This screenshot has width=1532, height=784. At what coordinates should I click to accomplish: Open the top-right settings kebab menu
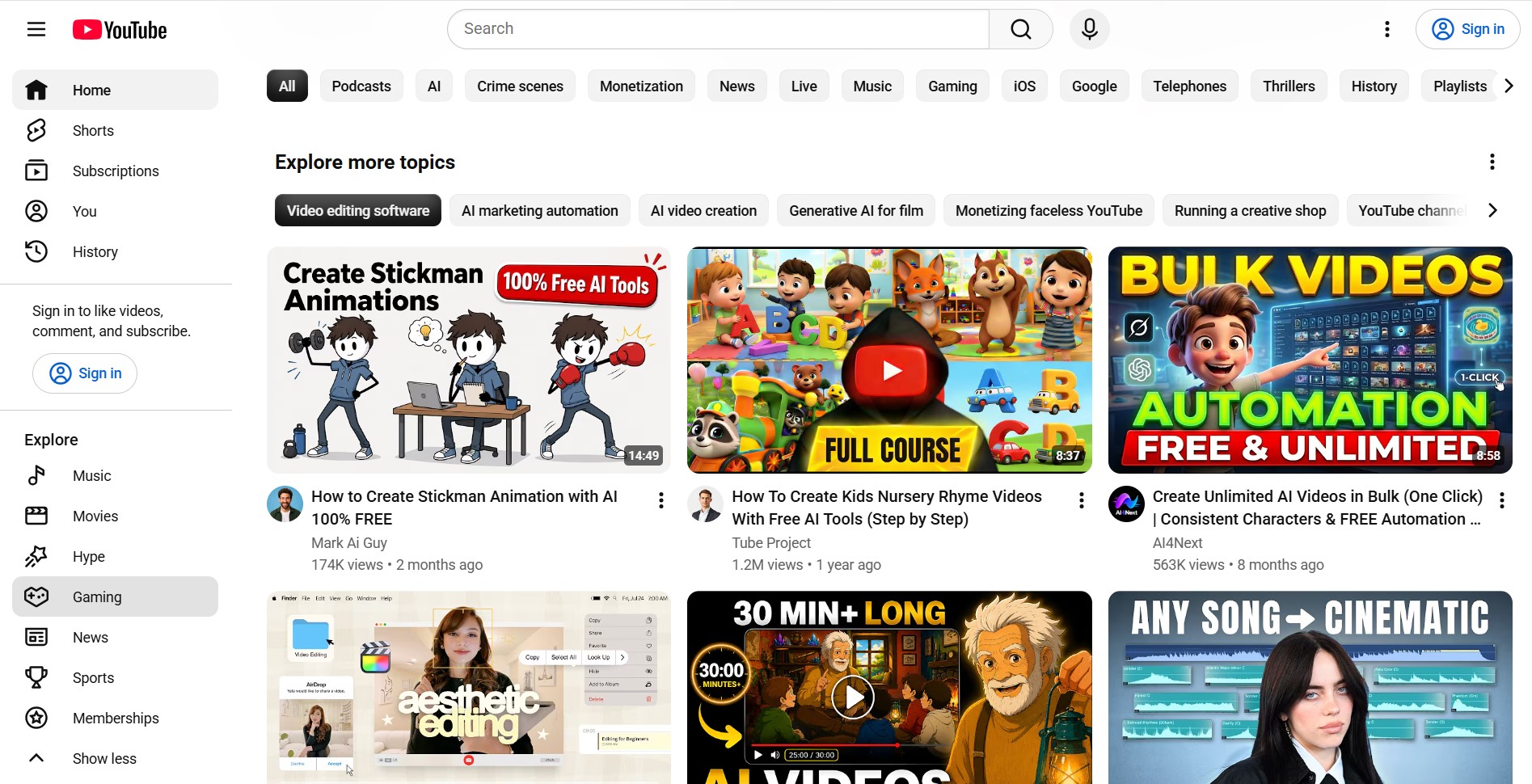point(1387,29)
